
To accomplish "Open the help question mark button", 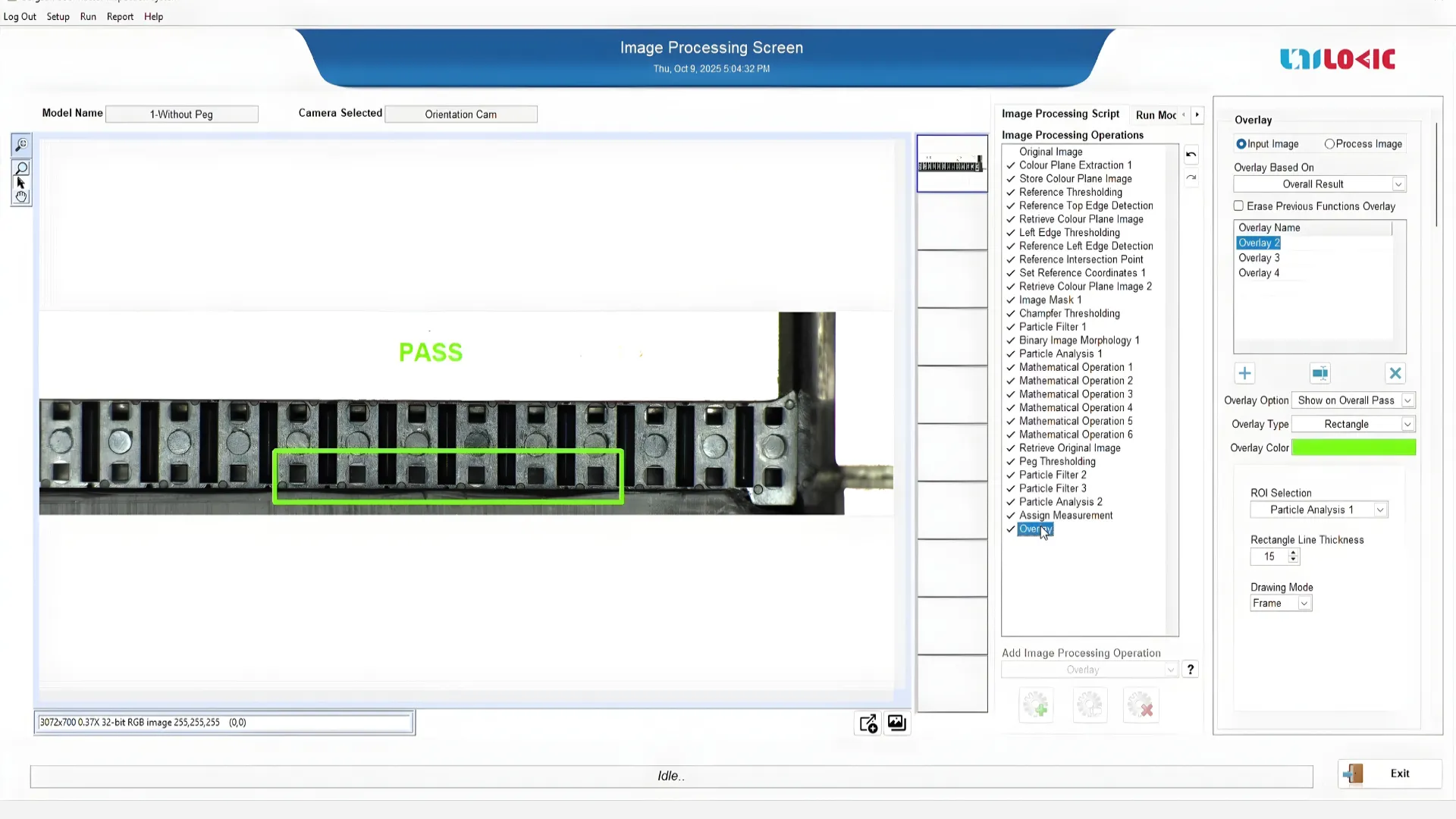I will [x=1190, y=670].
